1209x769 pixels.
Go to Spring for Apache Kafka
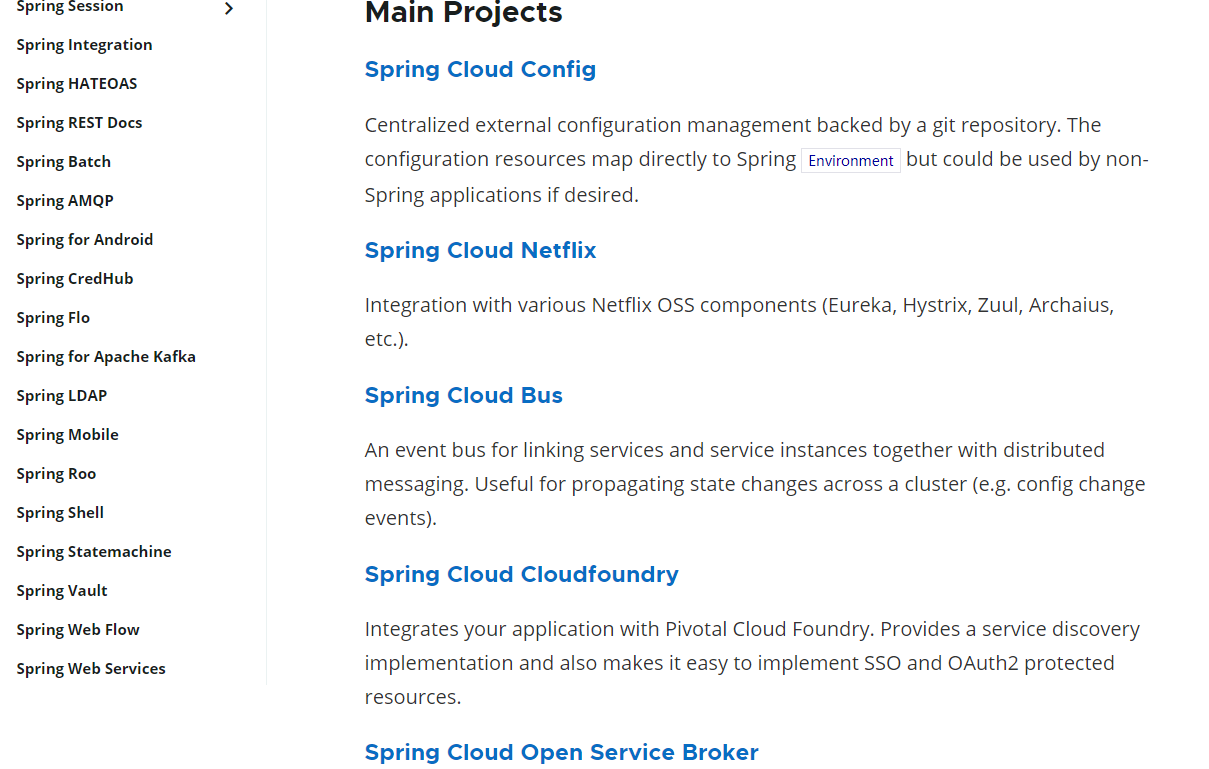coord(106,357)
